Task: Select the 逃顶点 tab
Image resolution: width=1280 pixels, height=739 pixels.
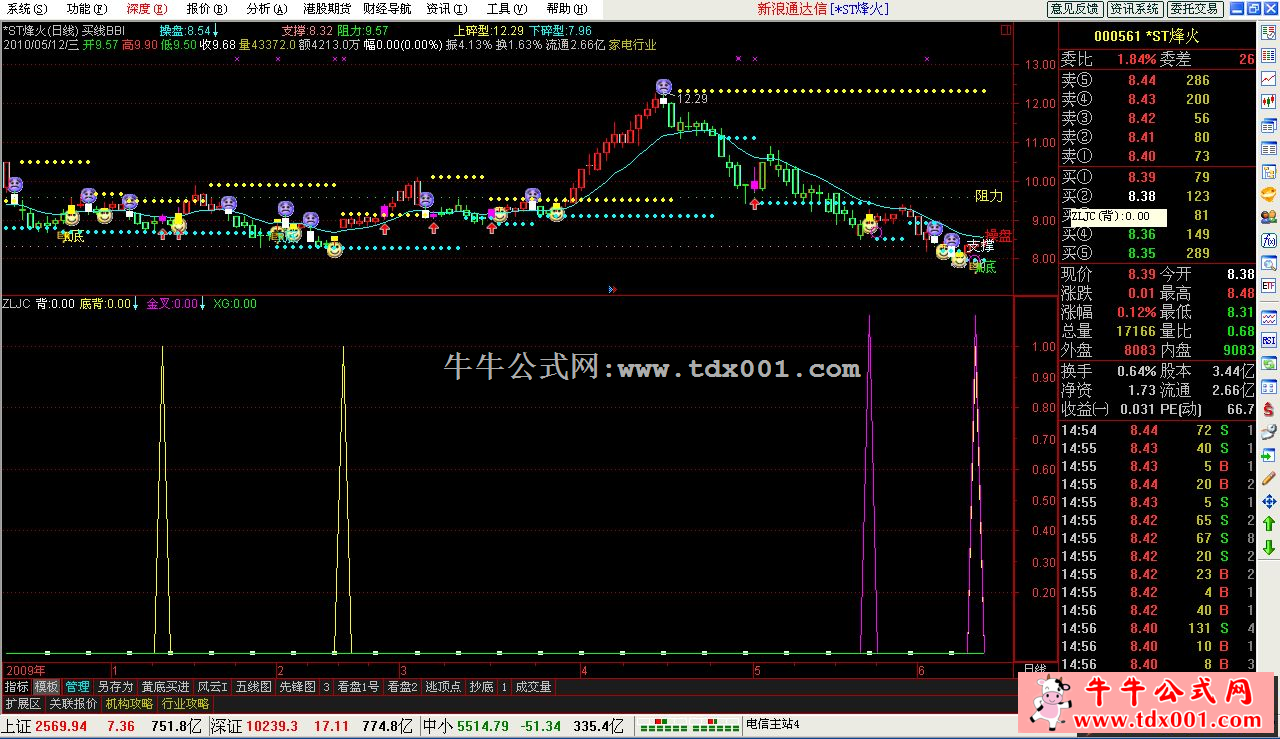Action: point(443,687)
